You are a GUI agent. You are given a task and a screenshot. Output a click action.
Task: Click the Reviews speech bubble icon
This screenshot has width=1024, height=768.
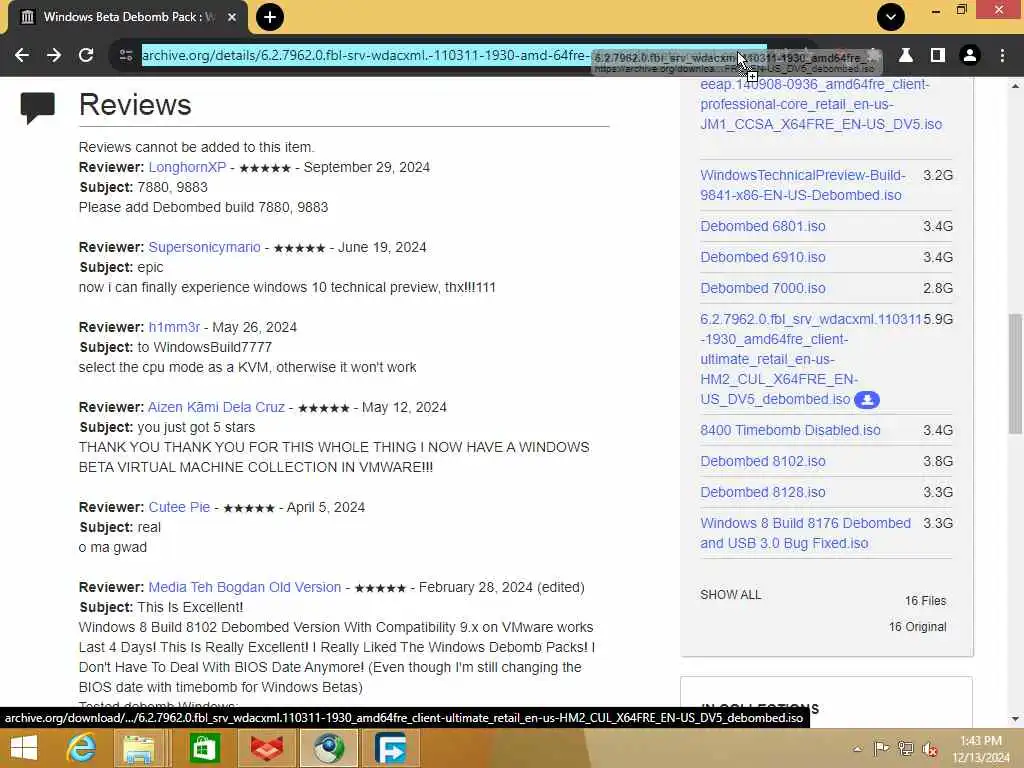coord(37,108)
